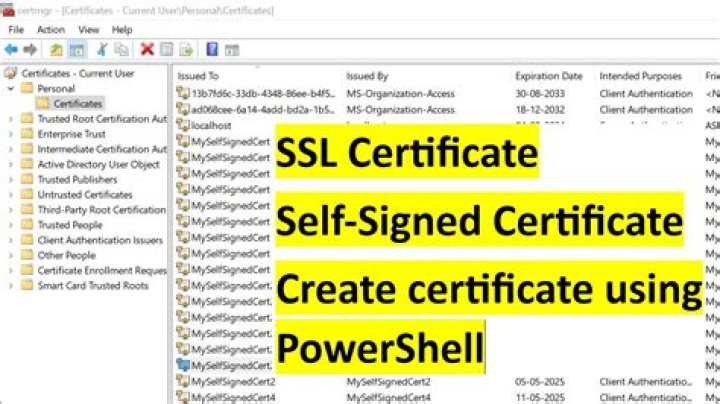
Task: Click MS-Organization-Access in the 13b7fd6c row
Action: tap(400, 93)
